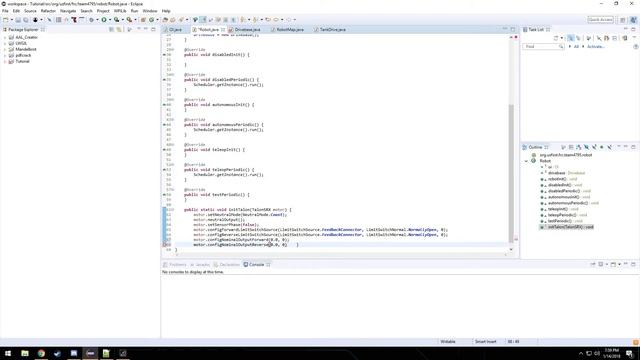Image resolution: width=640 pixels, height=360 pixels.
Task: Click the Quick Access field
Action: point(600,20)
